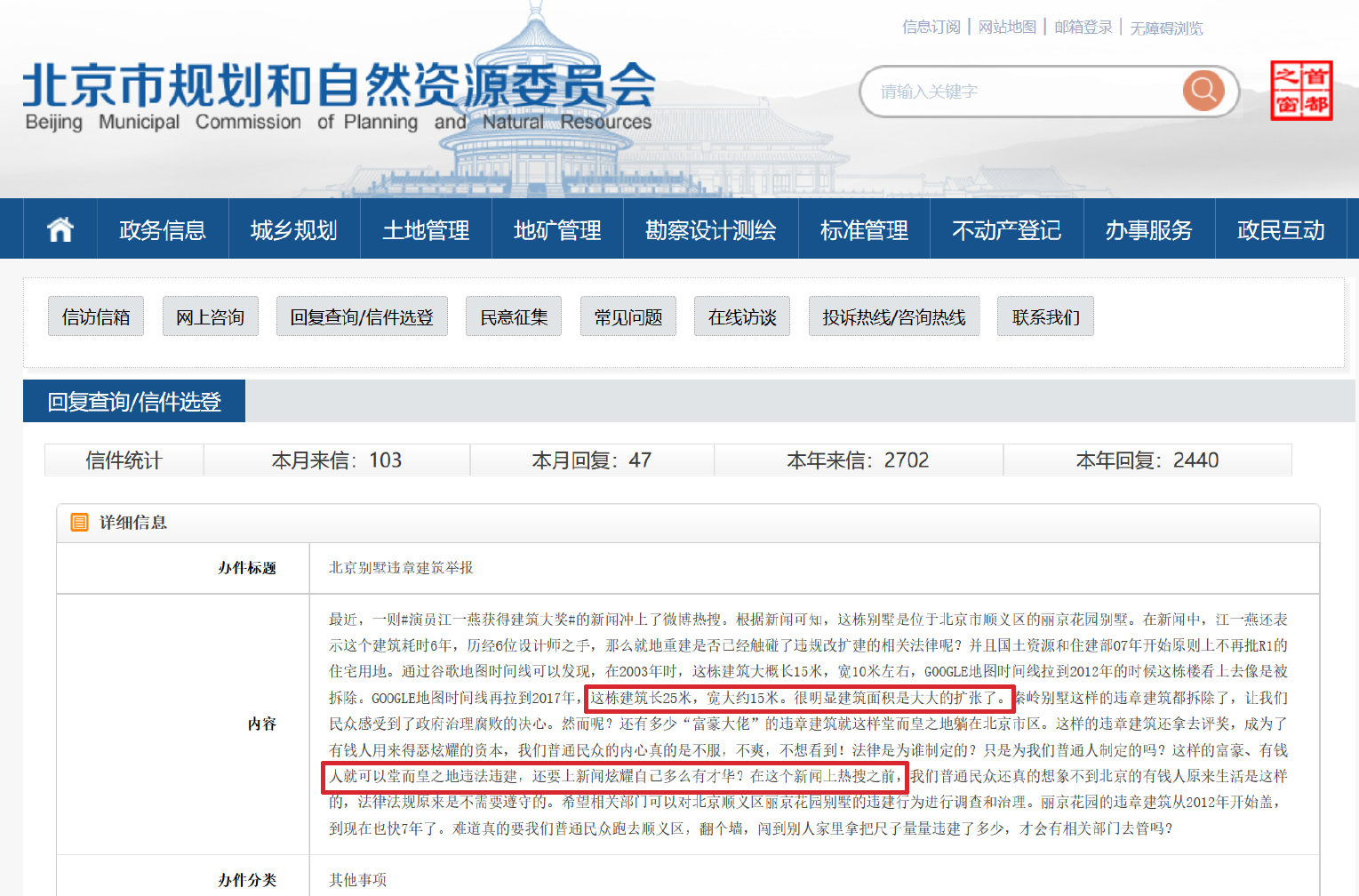This screenshot has height=896, width=1359.
Task: Select the 土地管理 navigation tab
Action: coord(426,229)
